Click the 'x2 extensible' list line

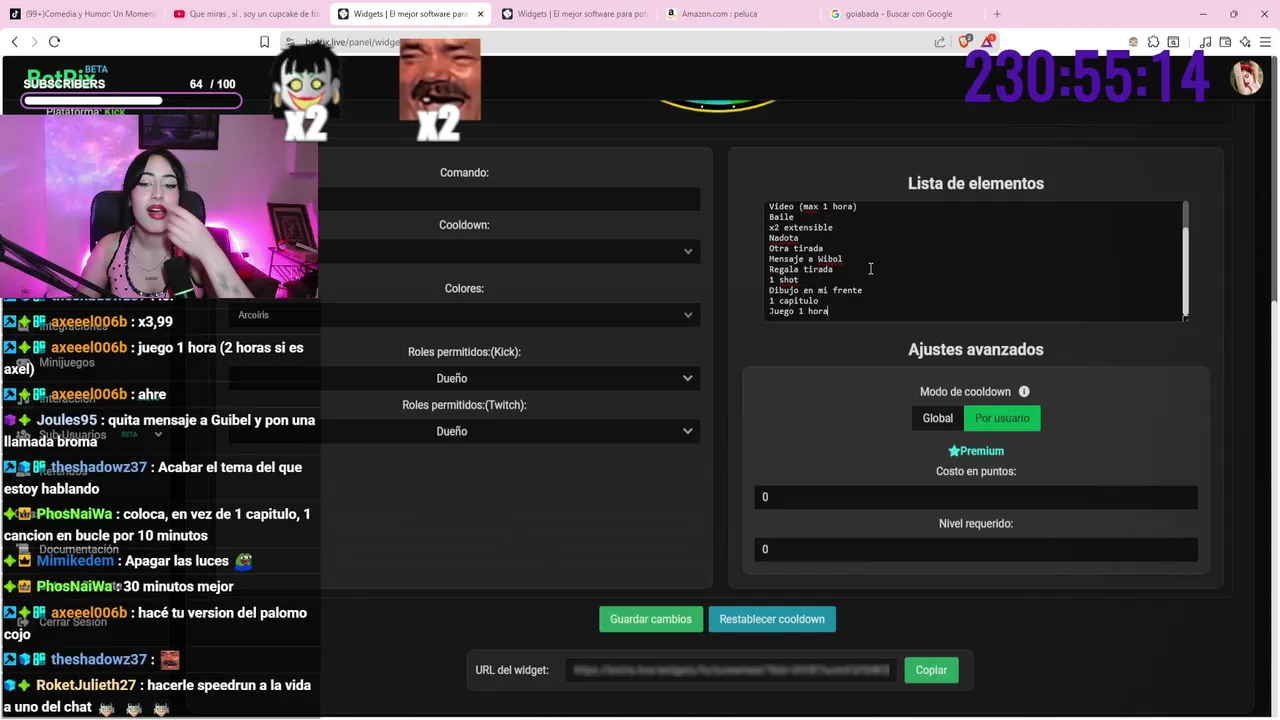pos(800,228)
